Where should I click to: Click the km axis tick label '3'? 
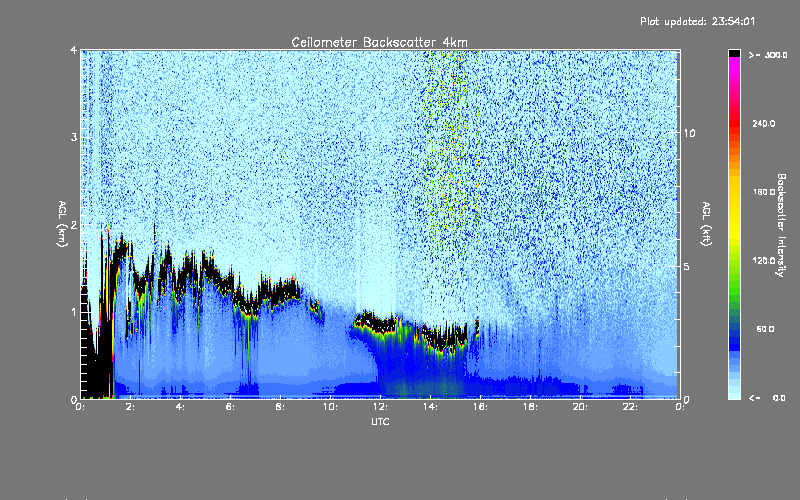pyautogui.click(x=74, y=137)
